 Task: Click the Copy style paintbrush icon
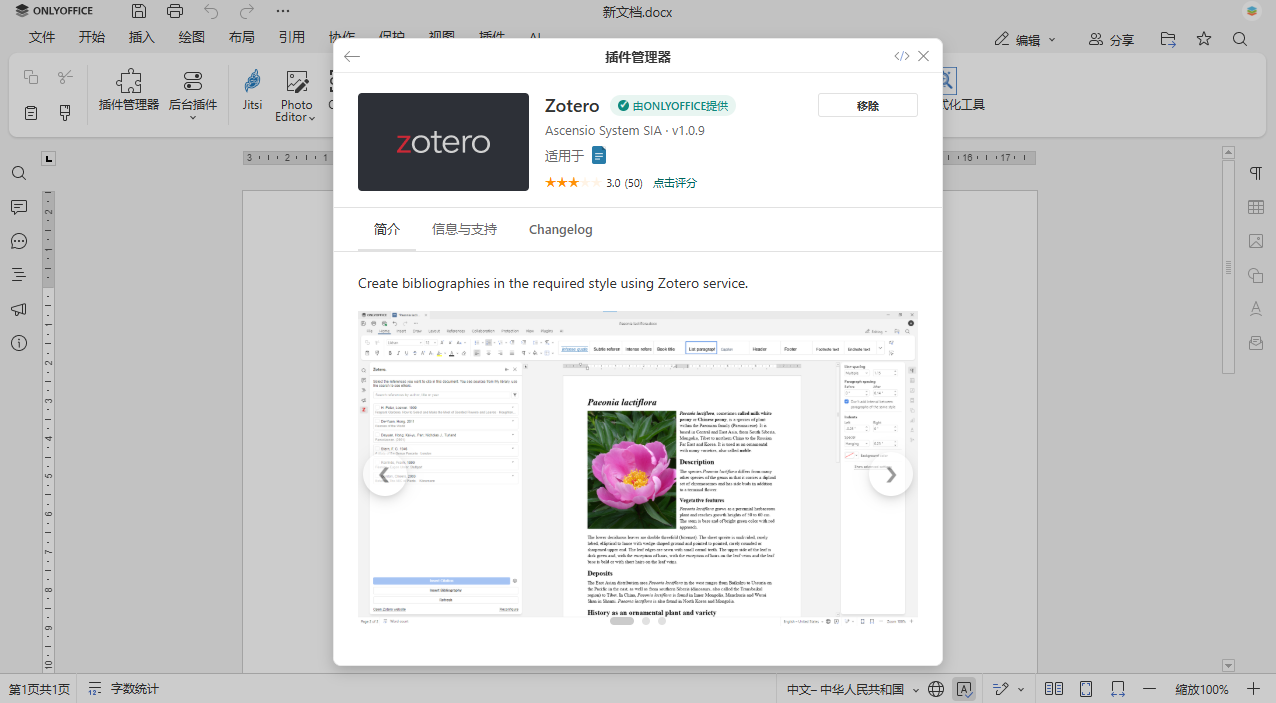pos(66,113)
